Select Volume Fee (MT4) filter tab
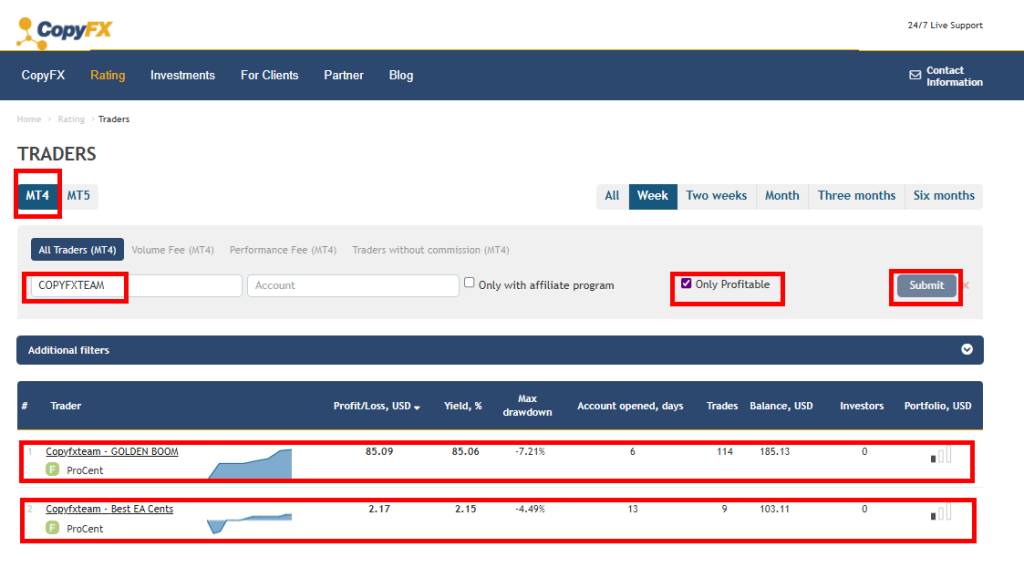 (172, 249)
